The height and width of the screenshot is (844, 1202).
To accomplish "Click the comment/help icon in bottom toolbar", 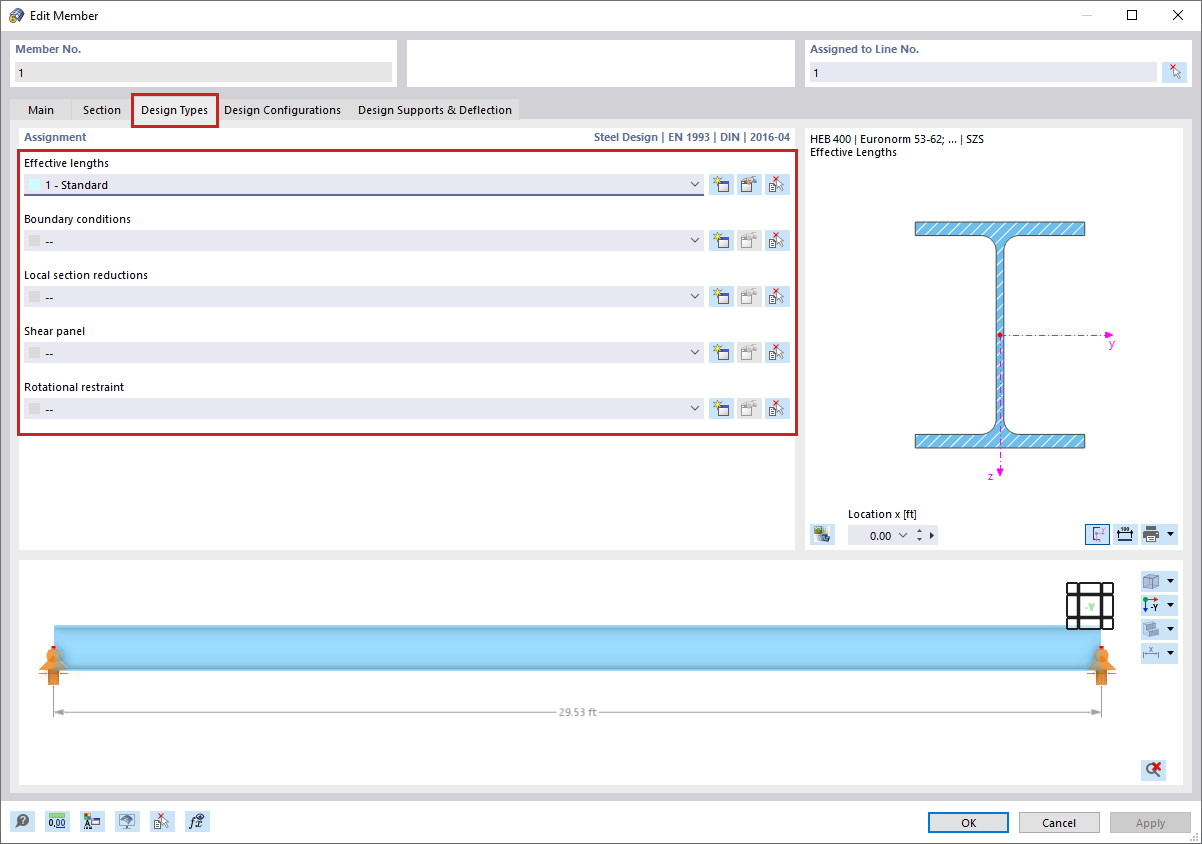I will pyautogui.click(x=22, y=821).
